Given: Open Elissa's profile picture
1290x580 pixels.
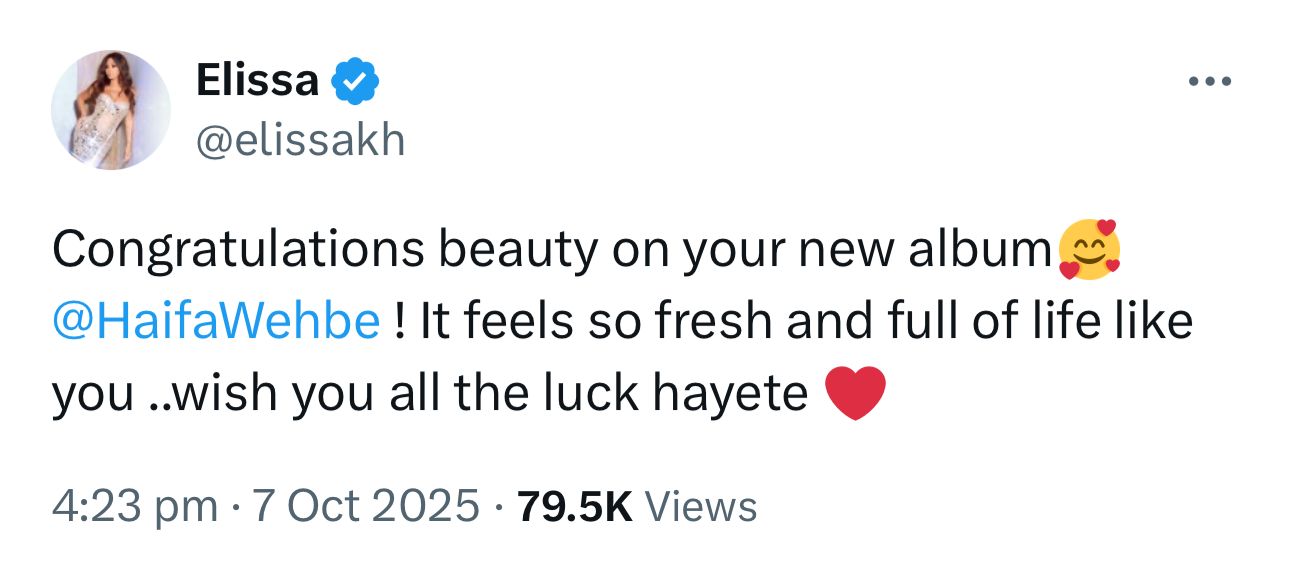Looking at the screenshot, I should tap(109, 109).
